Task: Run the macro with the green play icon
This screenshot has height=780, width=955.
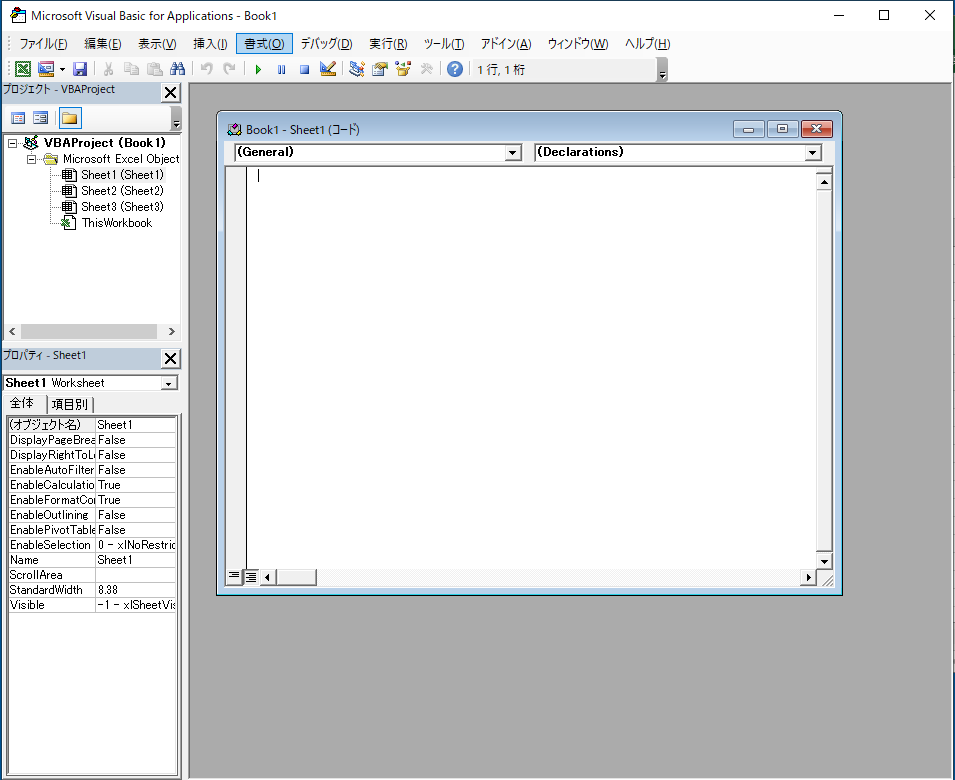Action: pos(258,69)
